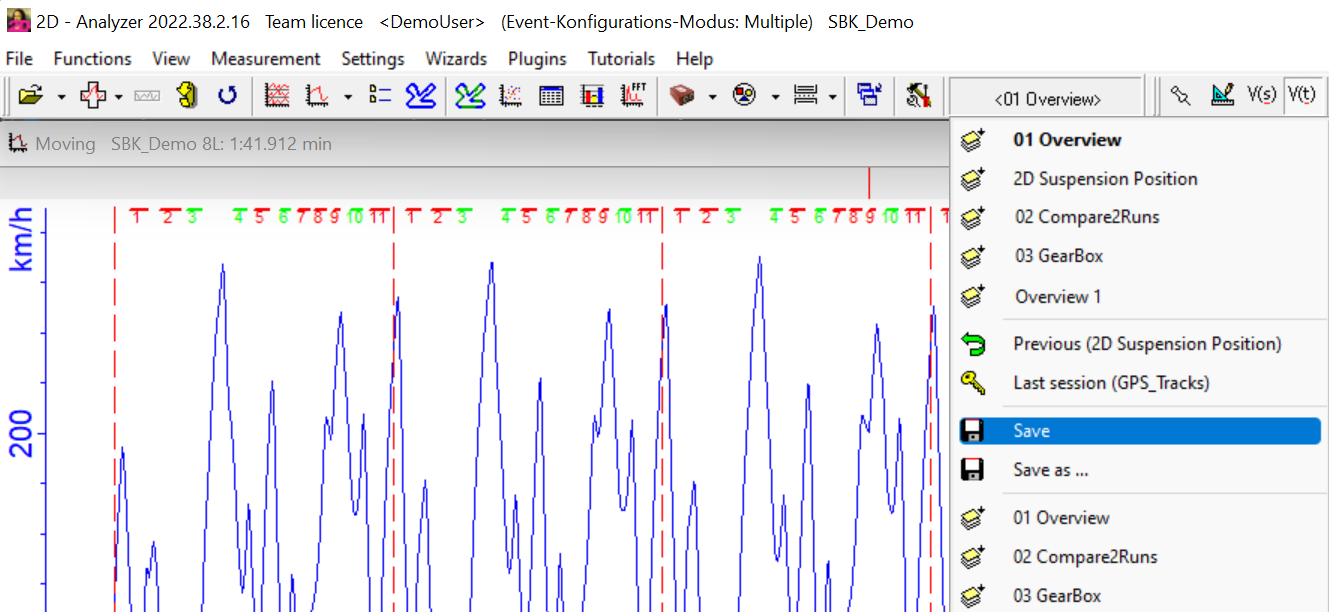Click the red cross measurement icon
Image resolution: width=1329 pixels, height=612 pixels.
93,96
